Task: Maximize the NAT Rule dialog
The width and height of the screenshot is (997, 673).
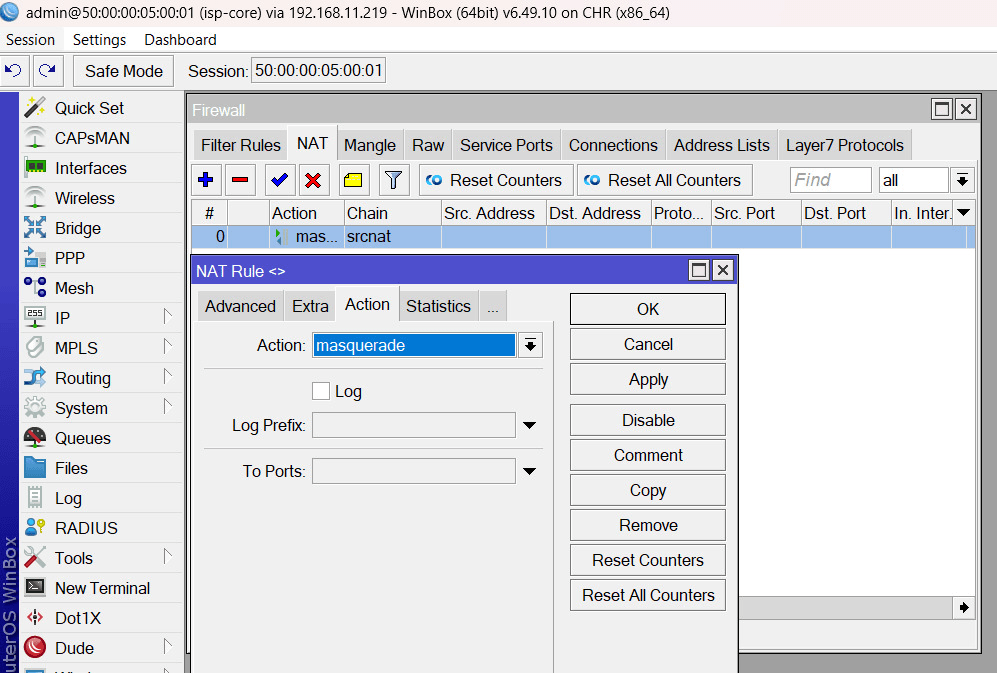Action: coord(699,270)
